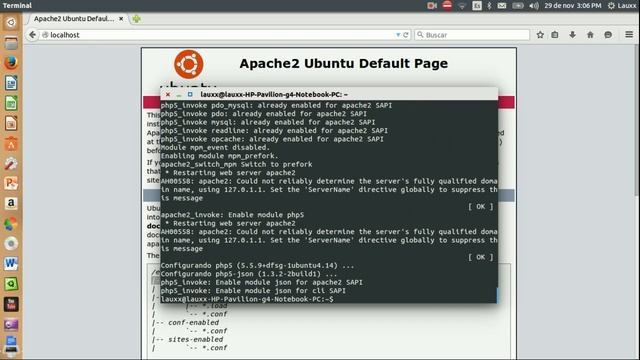Click the red no-entry indicator icon
The width and height of the screenshot is (640, 360).
coord(447,5)
